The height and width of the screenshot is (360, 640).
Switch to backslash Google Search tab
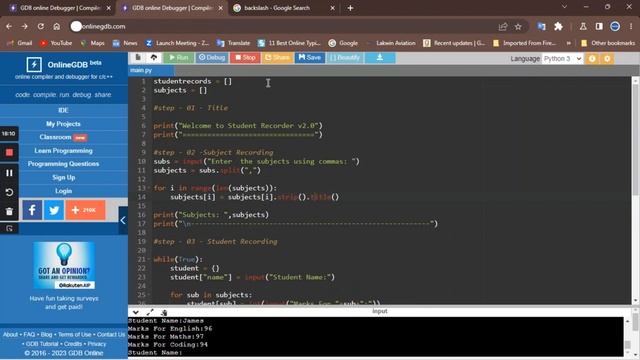point(284,8)
